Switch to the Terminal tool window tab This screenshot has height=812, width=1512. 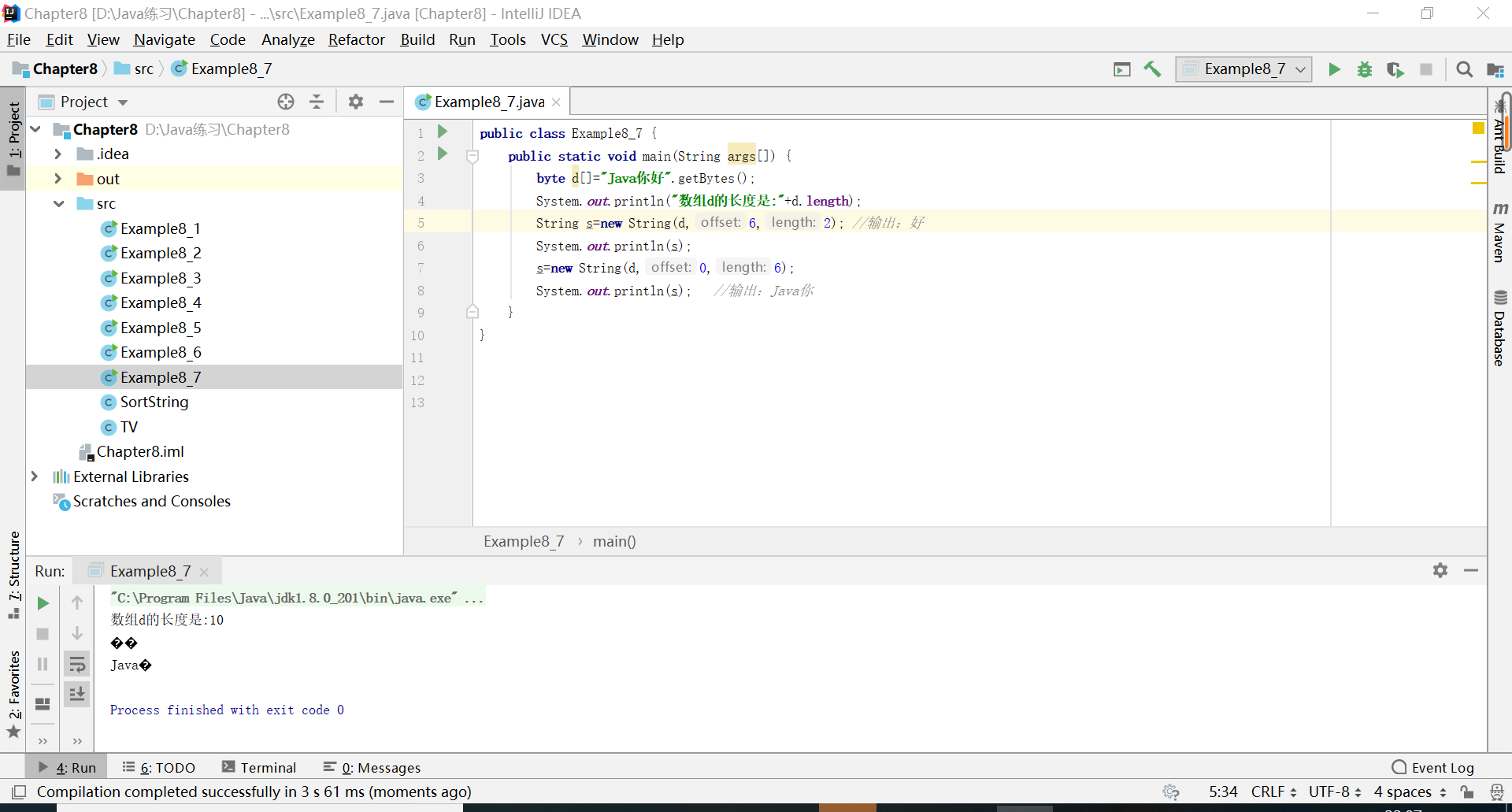(259, 767)
